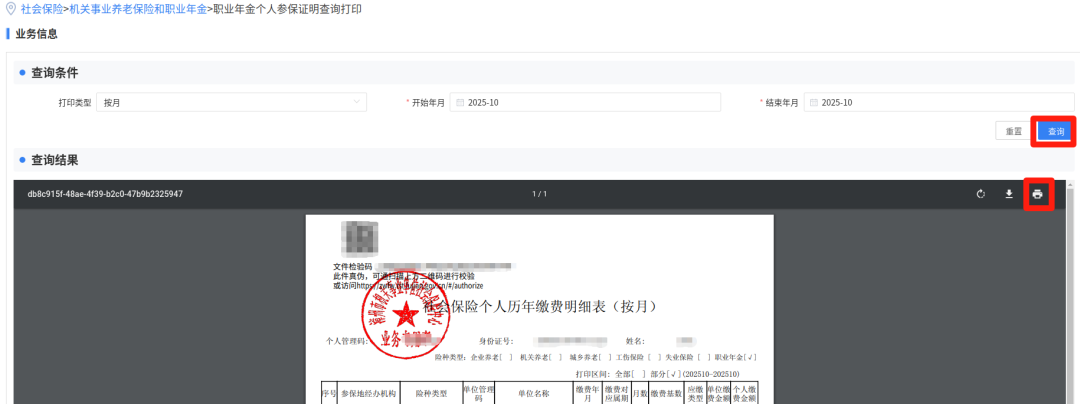This screenshot has width=1080, height=404.
Task: Click calendar icon in 开始年月 field
Action: [459, 102]
